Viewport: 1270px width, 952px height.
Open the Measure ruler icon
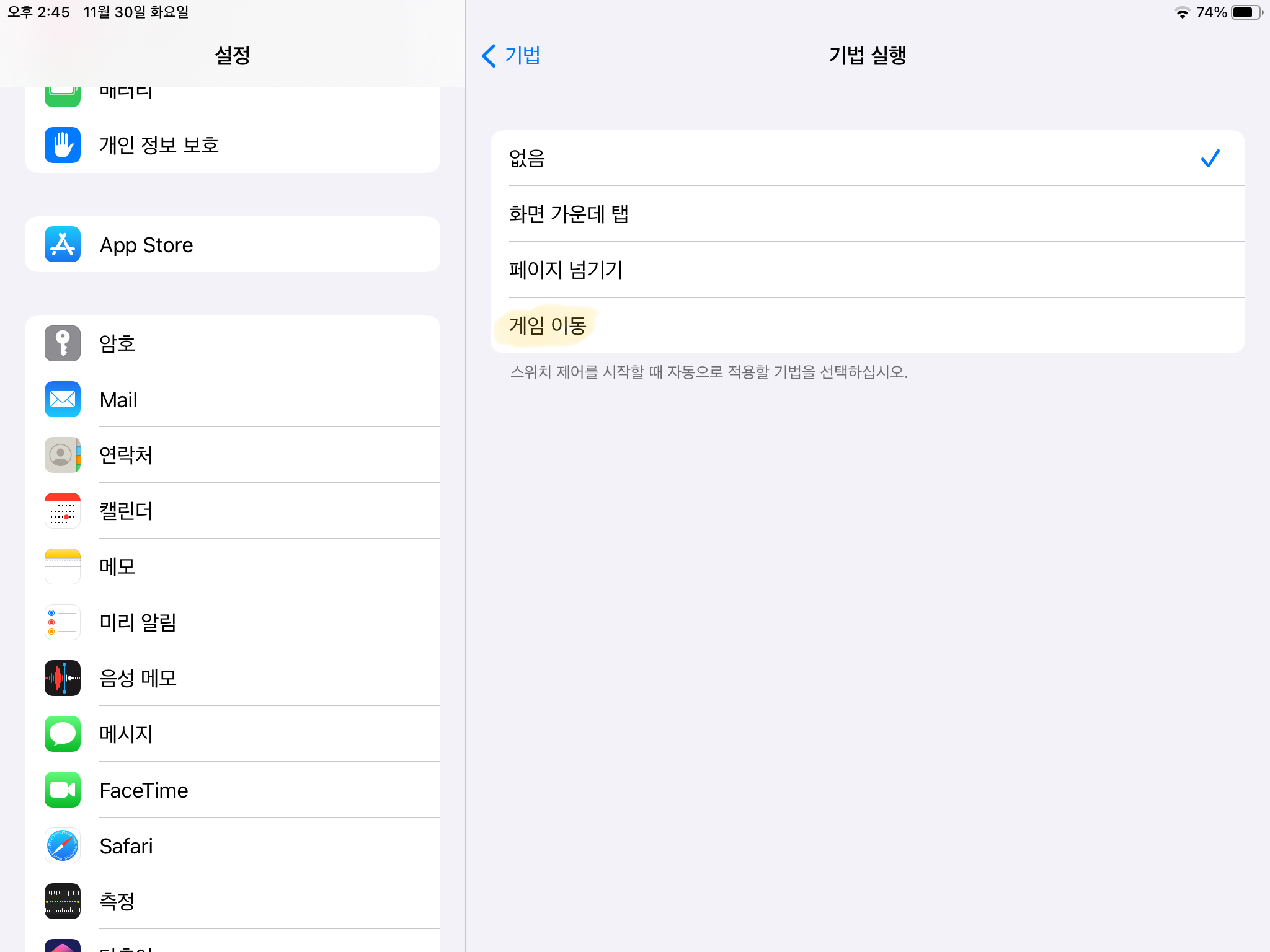63,901
